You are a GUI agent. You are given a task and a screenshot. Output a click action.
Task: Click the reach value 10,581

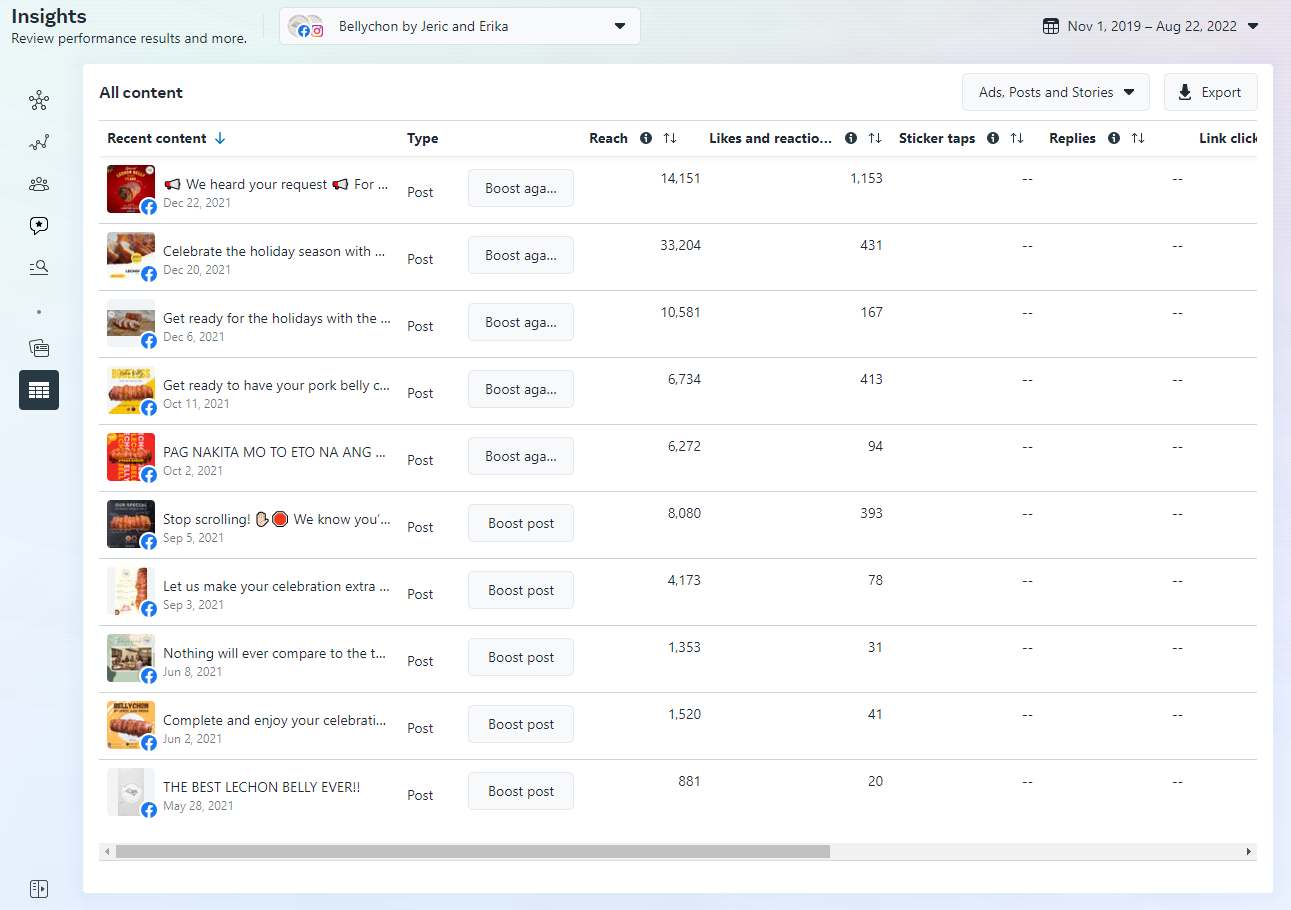(681, 312)
